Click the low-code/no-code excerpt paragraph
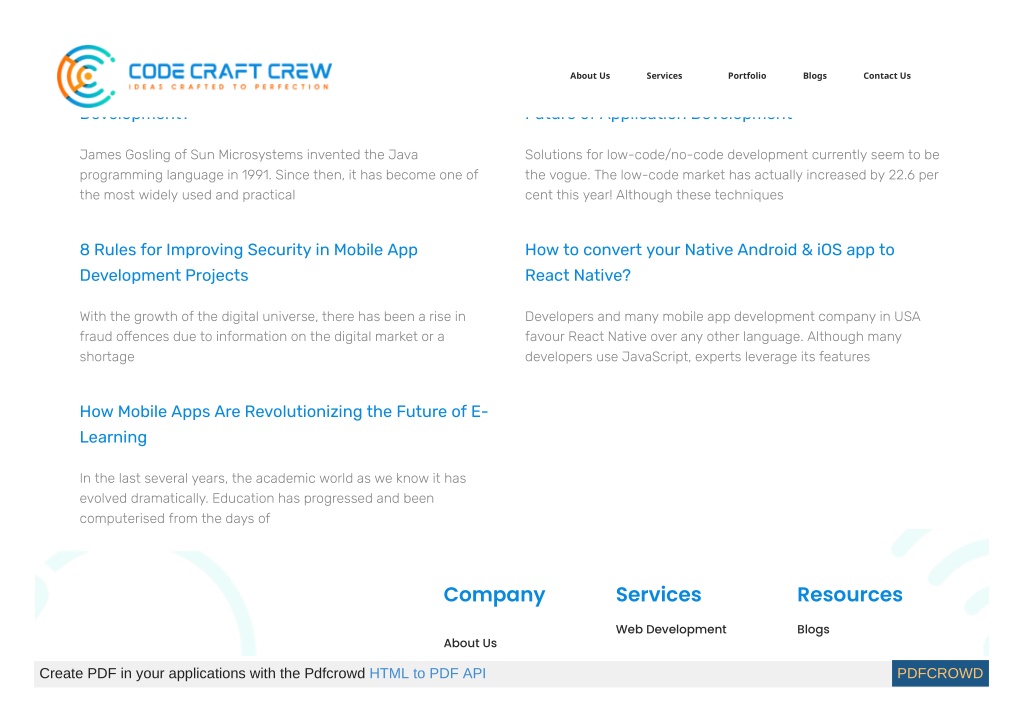The height and width of the screenshot is (724, 1023). tap(732, 175)
